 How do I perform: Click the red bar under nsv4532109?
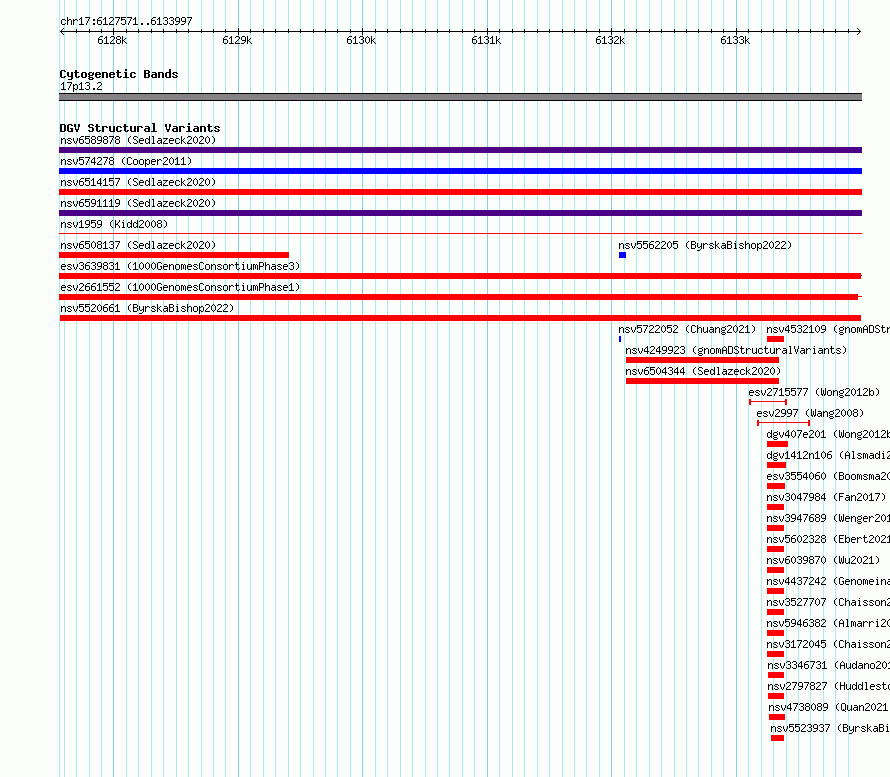[x=775, y=339]
